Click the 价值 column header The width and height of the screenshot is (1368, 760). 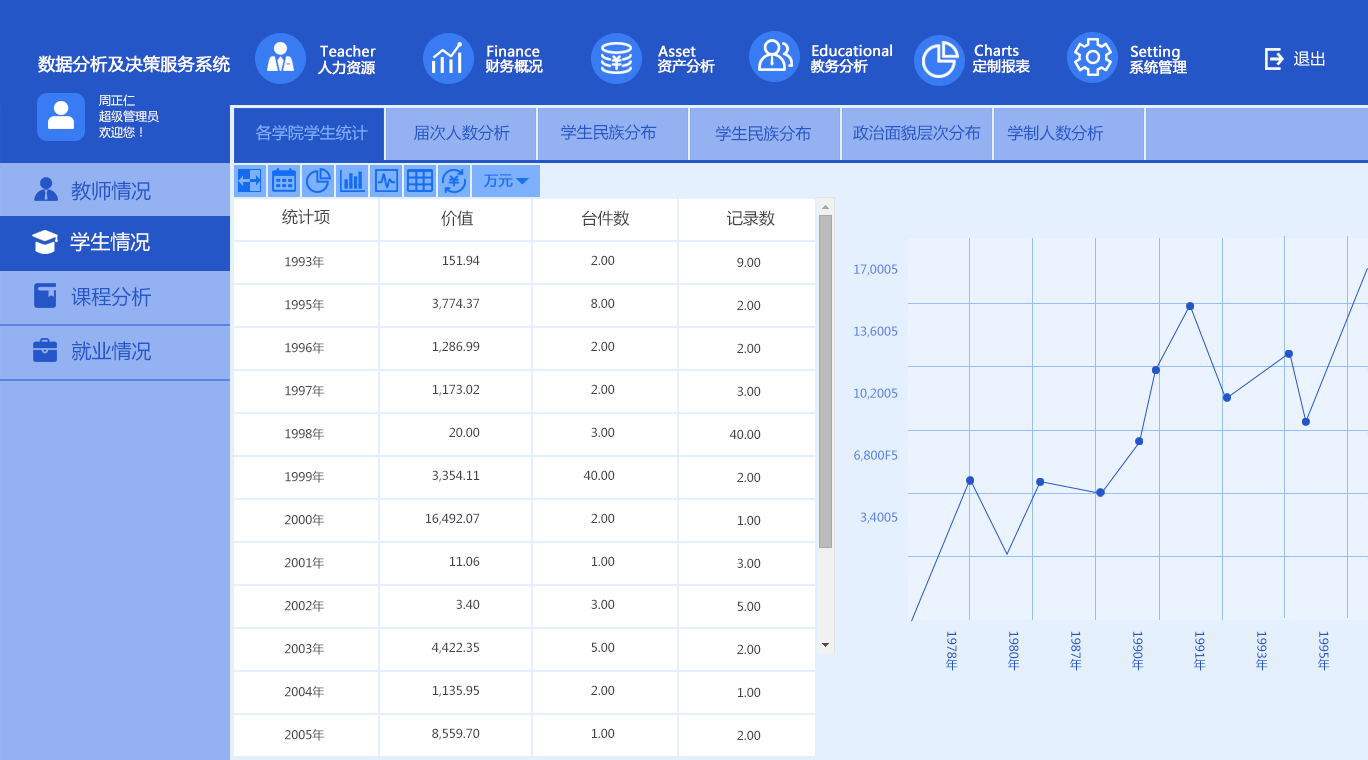pos(457,219)
